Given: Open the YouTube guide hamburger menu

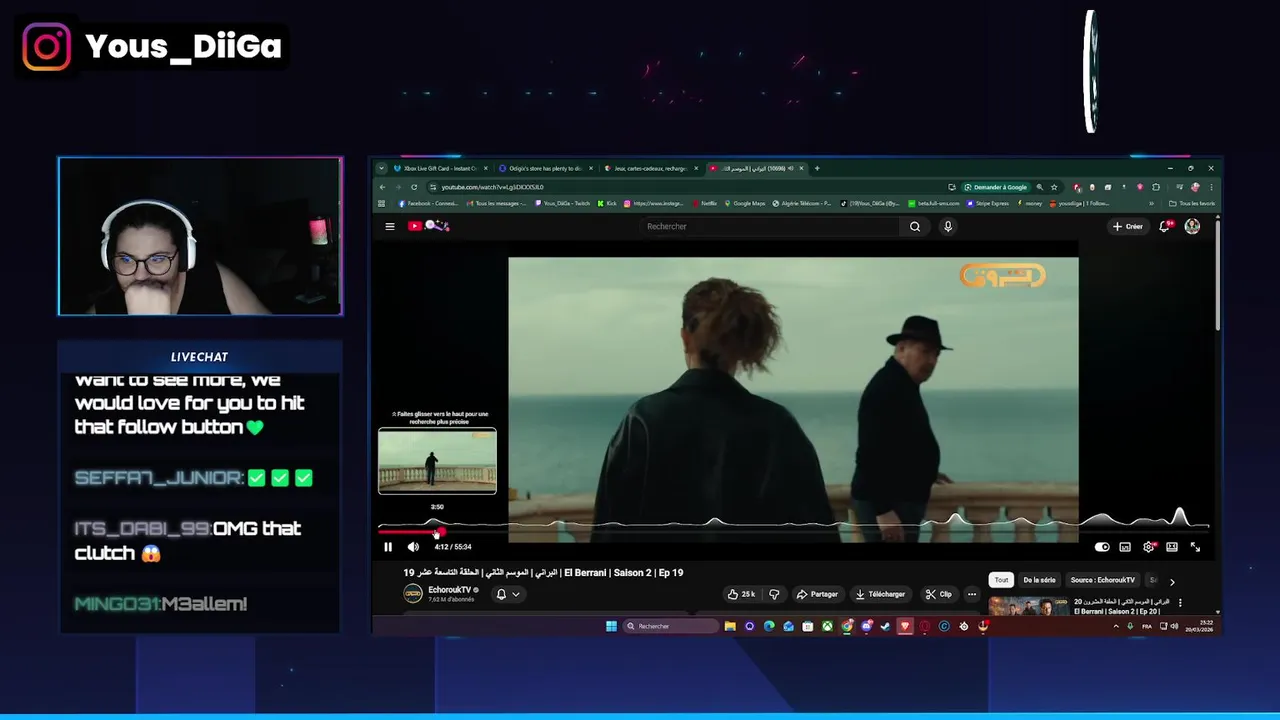Looking at the screenshot, I should 390,226.
